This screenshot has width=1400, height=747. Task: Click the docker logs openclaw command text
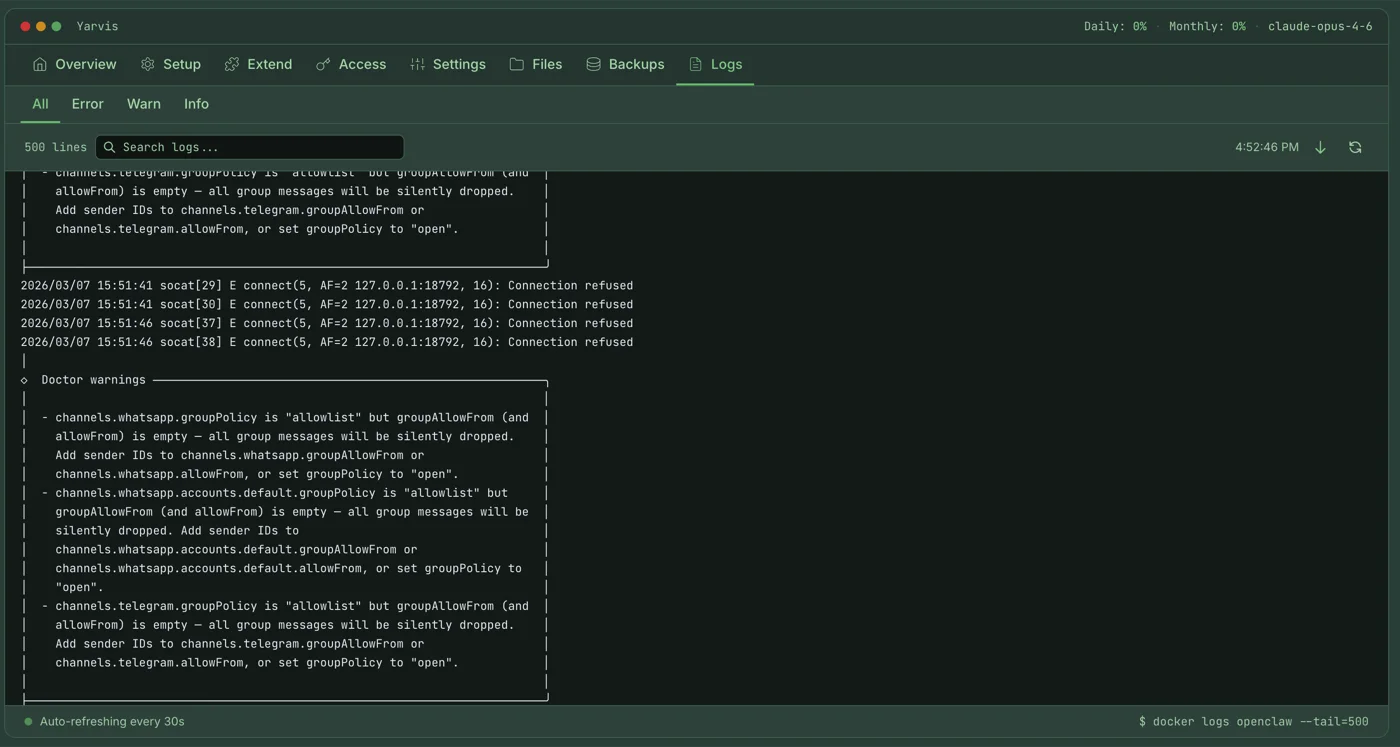pos(1253,721)
